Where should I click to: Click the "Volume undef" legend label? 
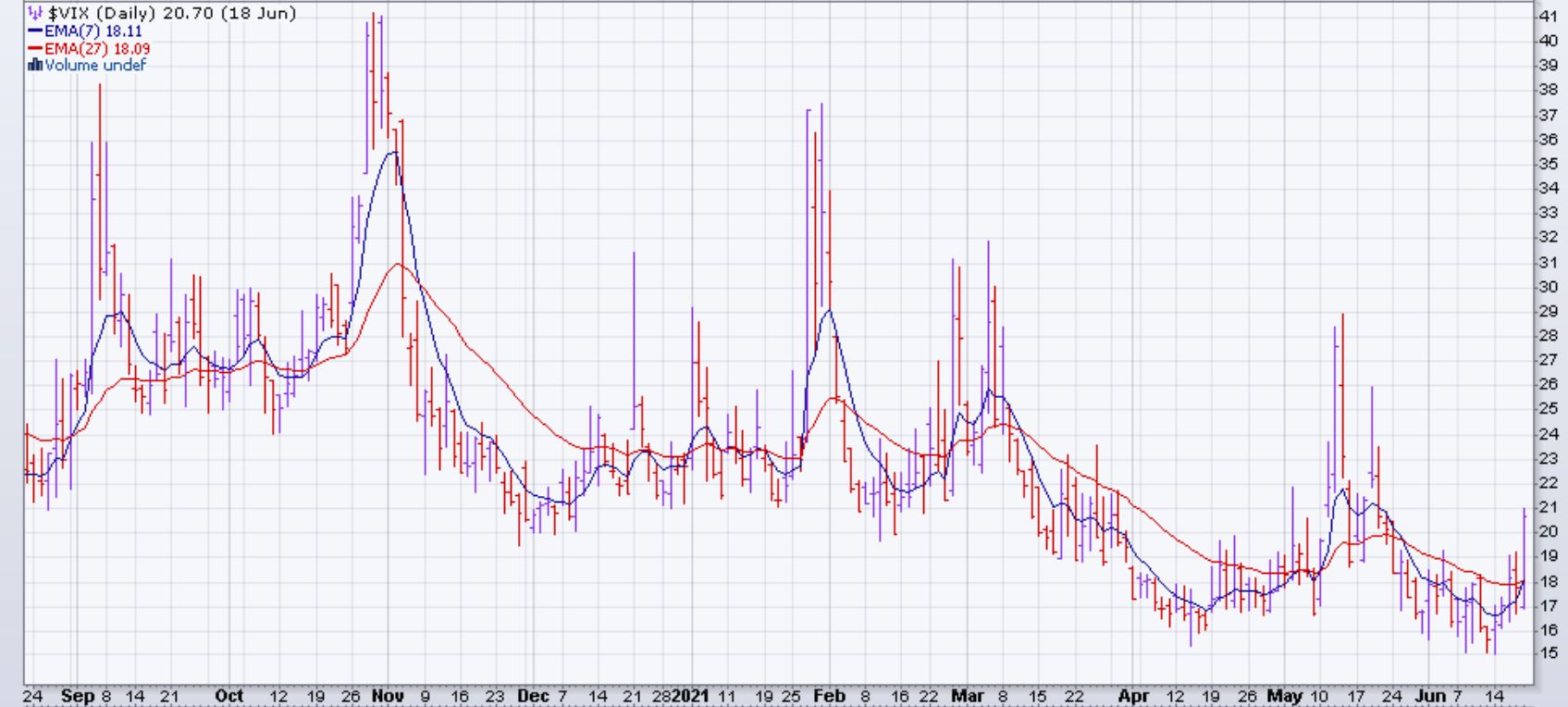(95, 65)
